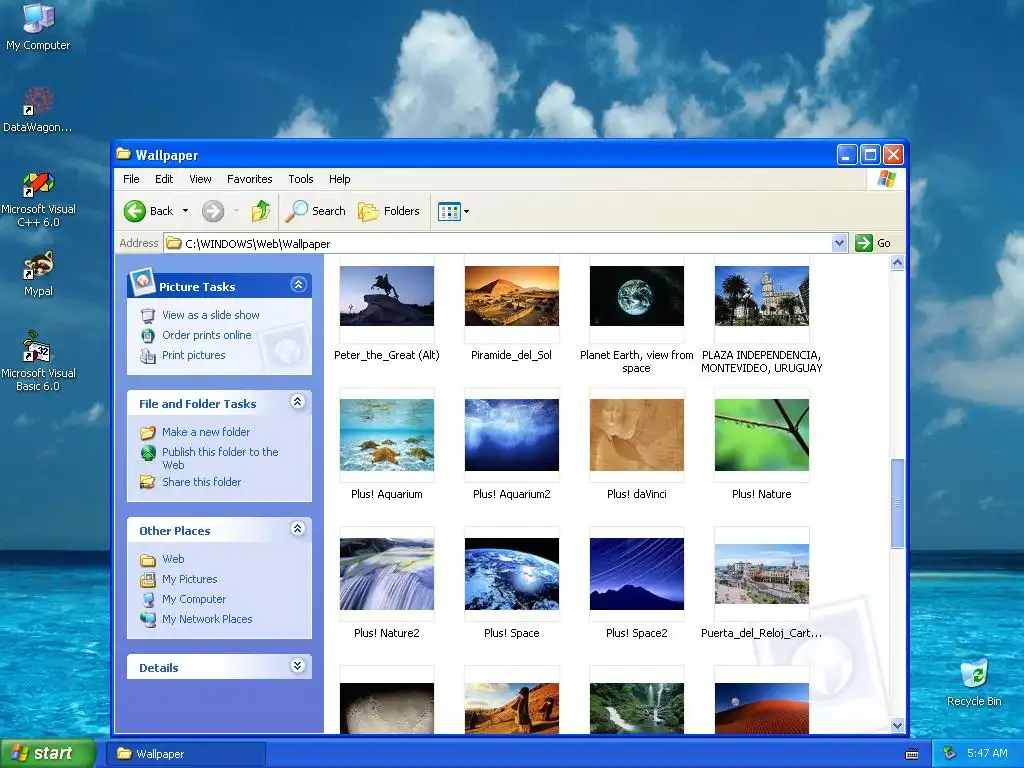Viewport: 1024px width, 768px height.
Task: Select Plus! Space2 thumbnail
Action: point(637,574)
